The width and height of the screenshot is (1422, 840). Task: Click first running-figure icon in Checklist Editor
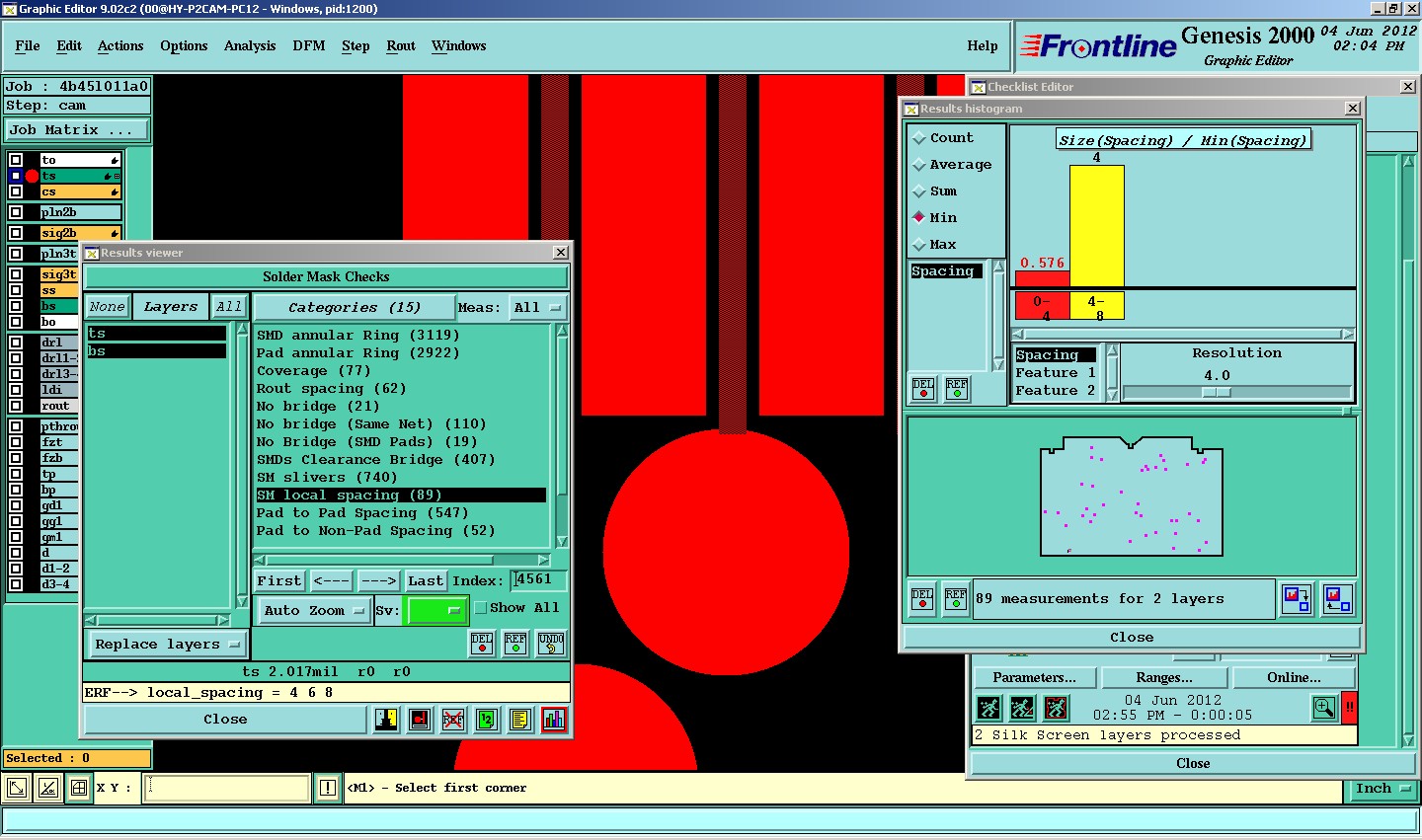988,708
